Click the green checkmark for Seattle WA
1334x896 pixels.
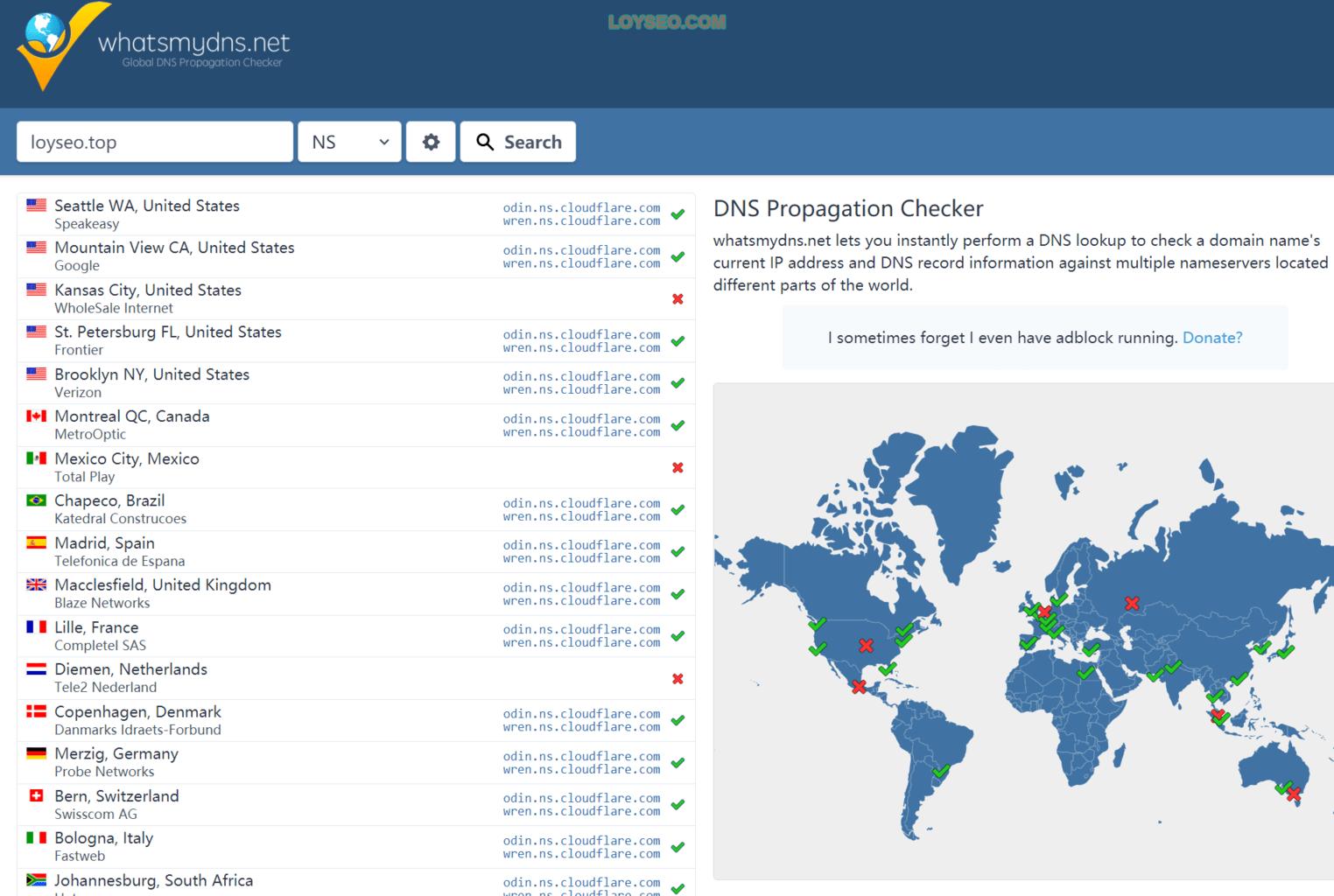[678, 214]
